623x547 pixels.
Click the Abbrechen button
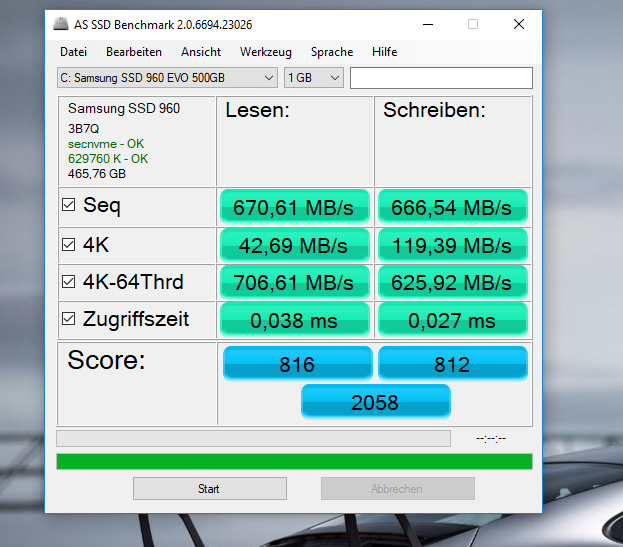[x=398, y=489]
